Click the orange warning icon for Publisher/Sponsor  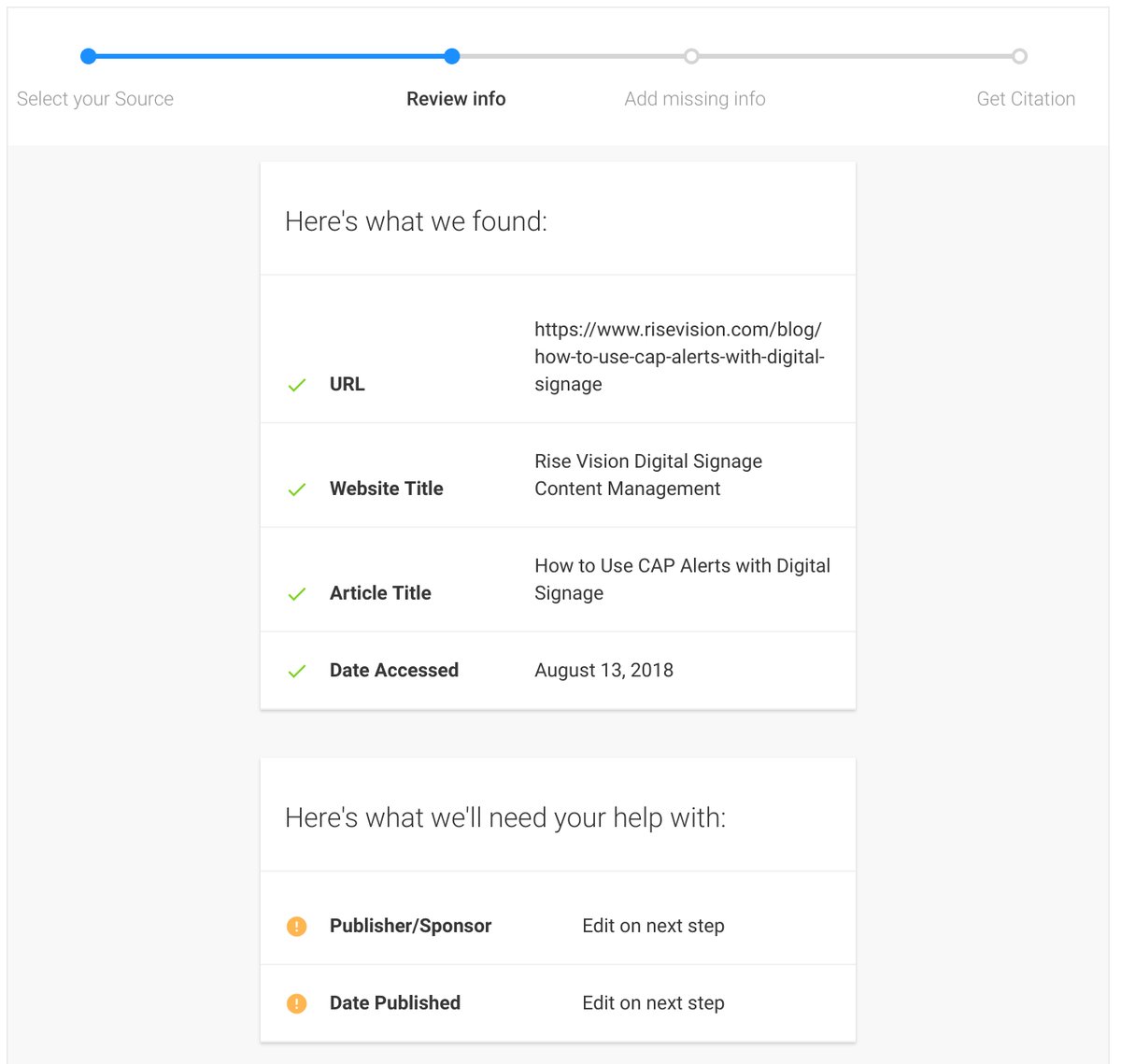point(296,927)
